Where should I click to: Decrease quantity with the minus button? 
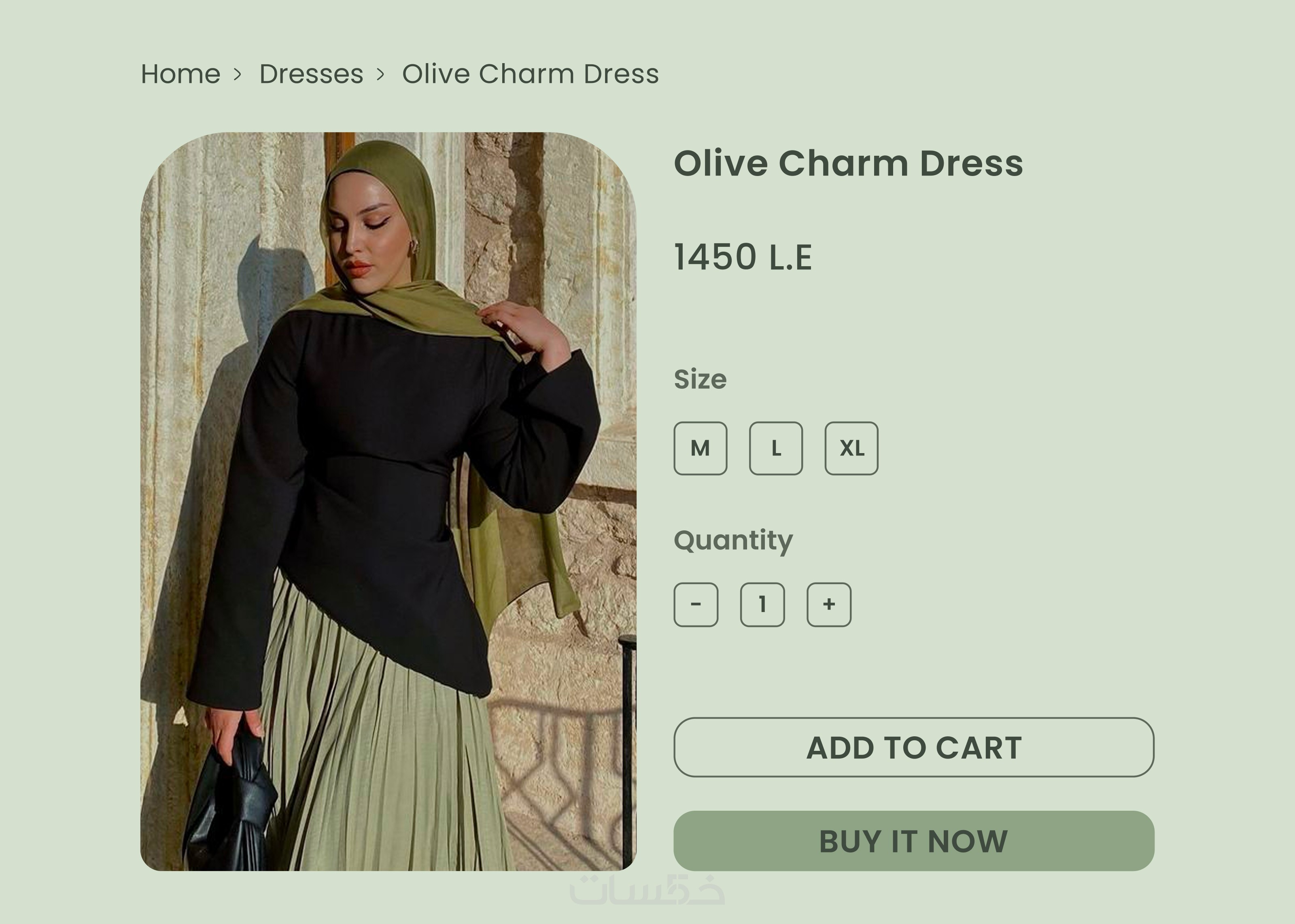tap(695, 604)
